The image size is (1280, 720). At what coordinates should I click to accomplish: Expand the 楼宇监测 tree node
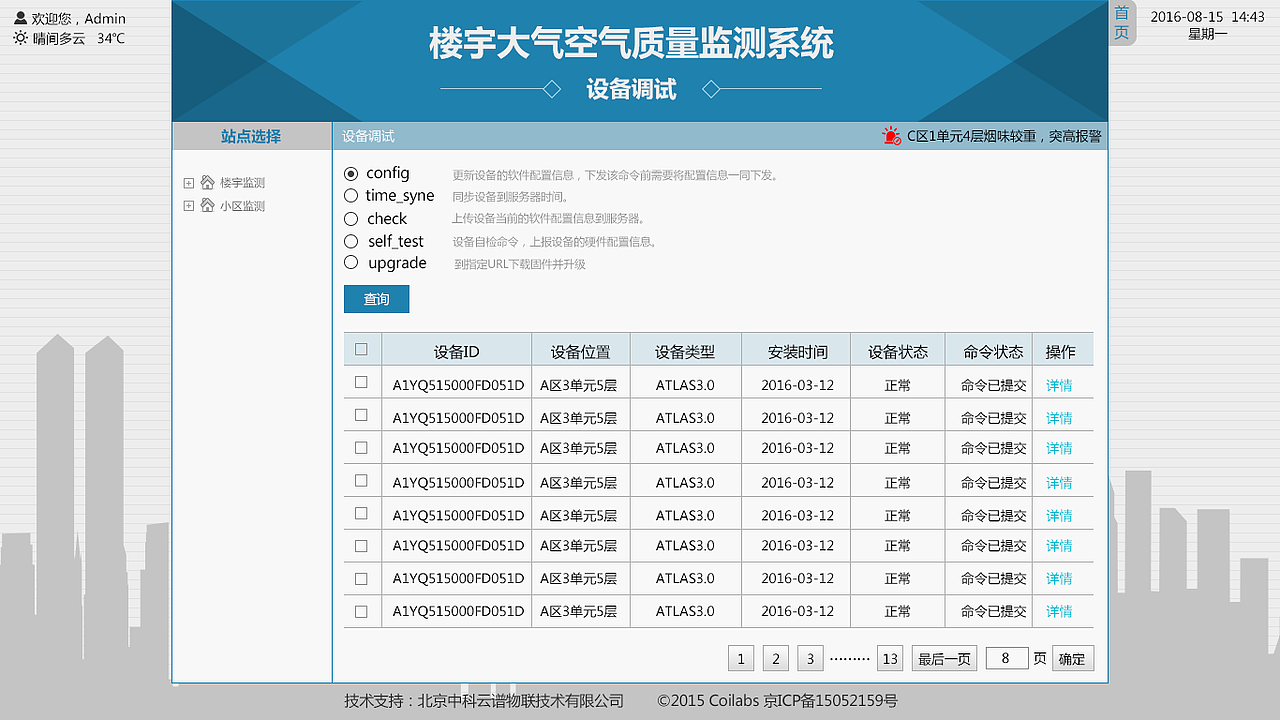point(189,182)
